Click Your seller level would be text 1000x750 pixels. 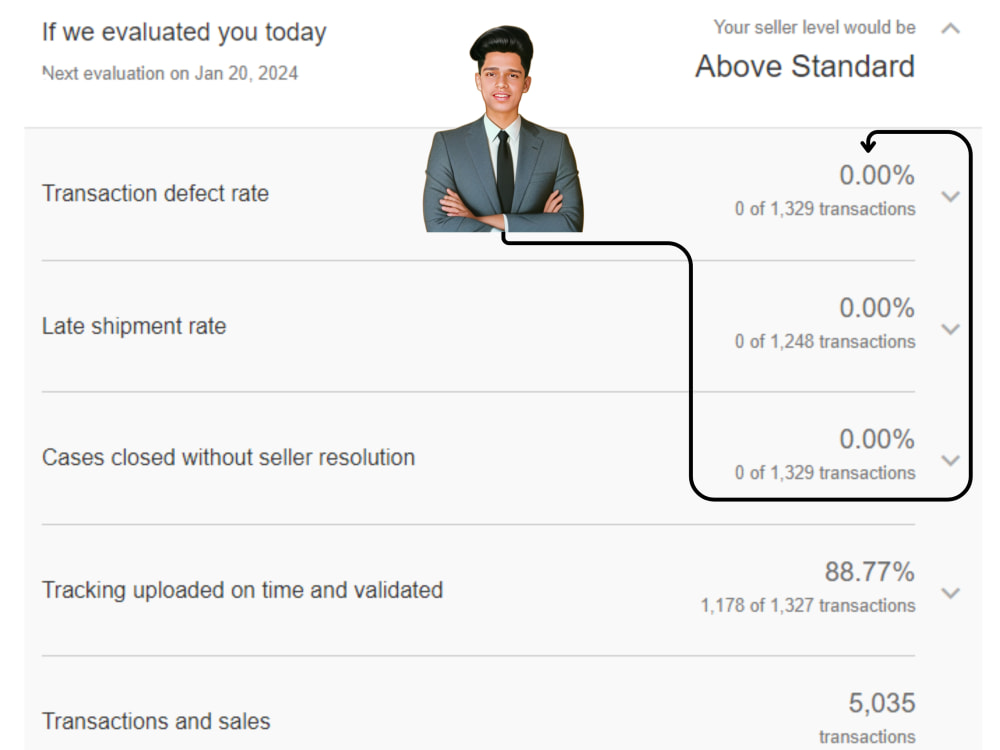pyautogui.click(x=814, y=28)
